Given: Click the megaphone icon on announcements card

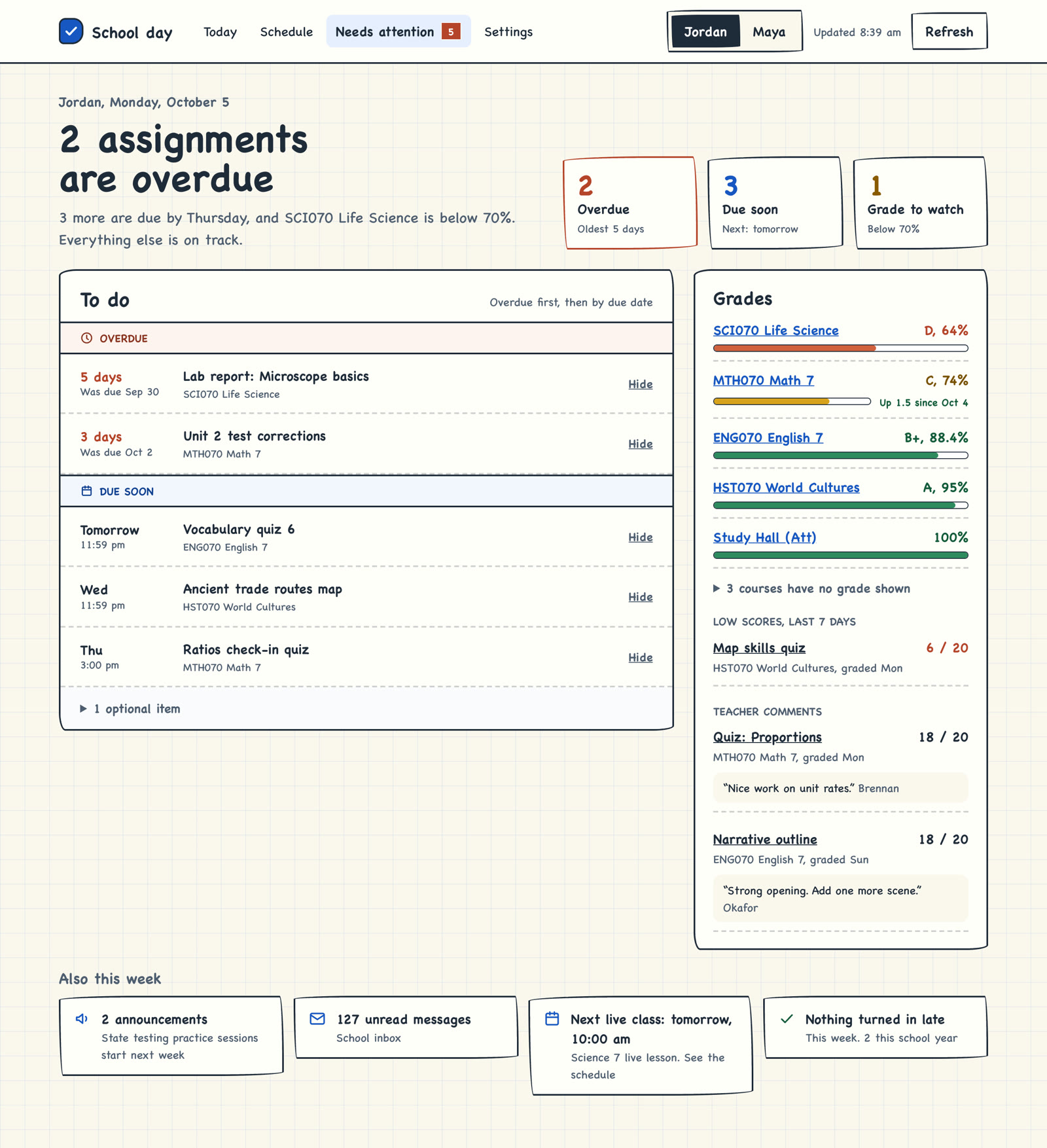Looking at the screenshot, I should click(x=82, y=1019).
